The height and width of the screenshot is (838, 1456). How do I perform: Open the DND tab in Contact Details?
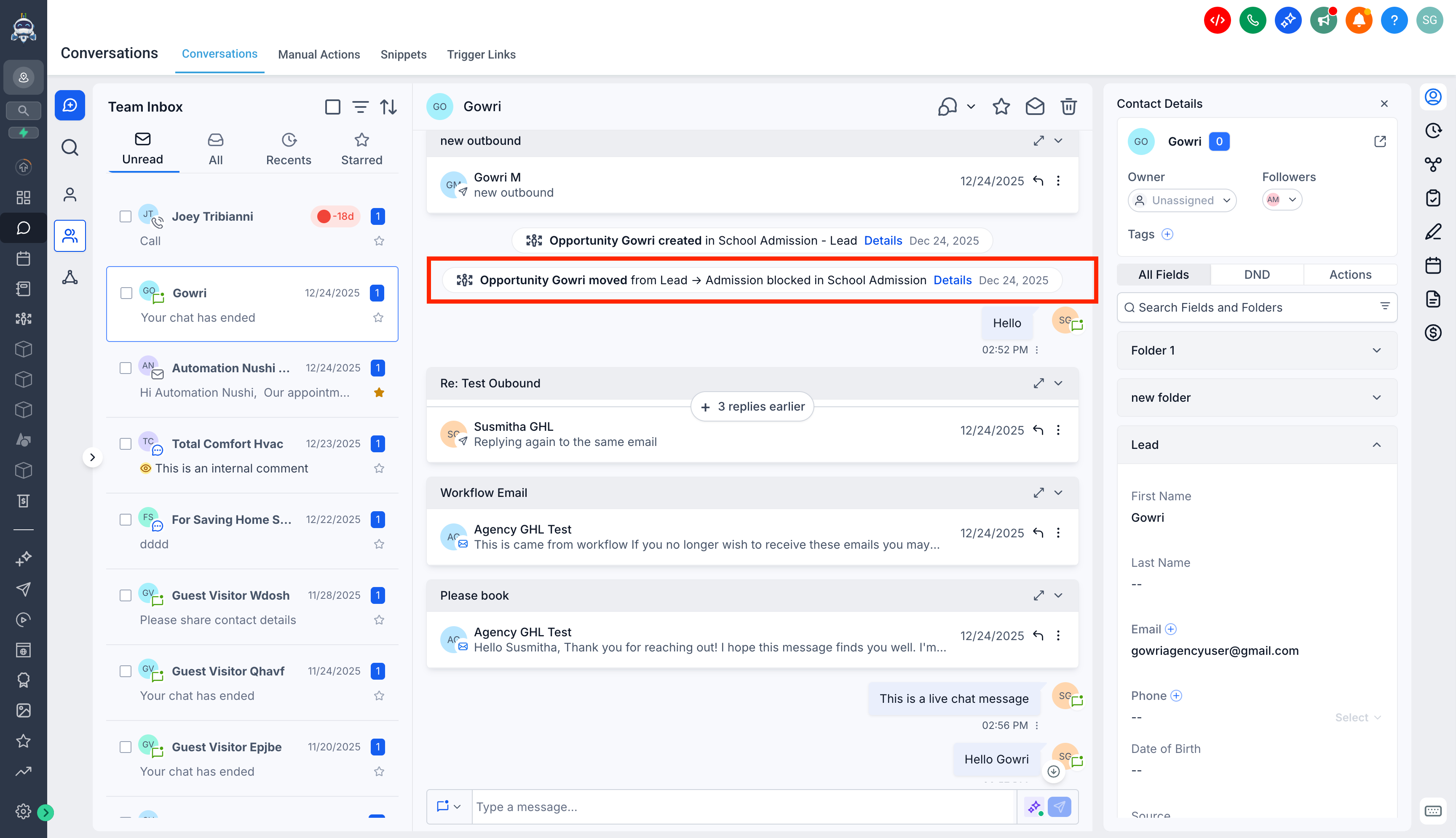1257,275
